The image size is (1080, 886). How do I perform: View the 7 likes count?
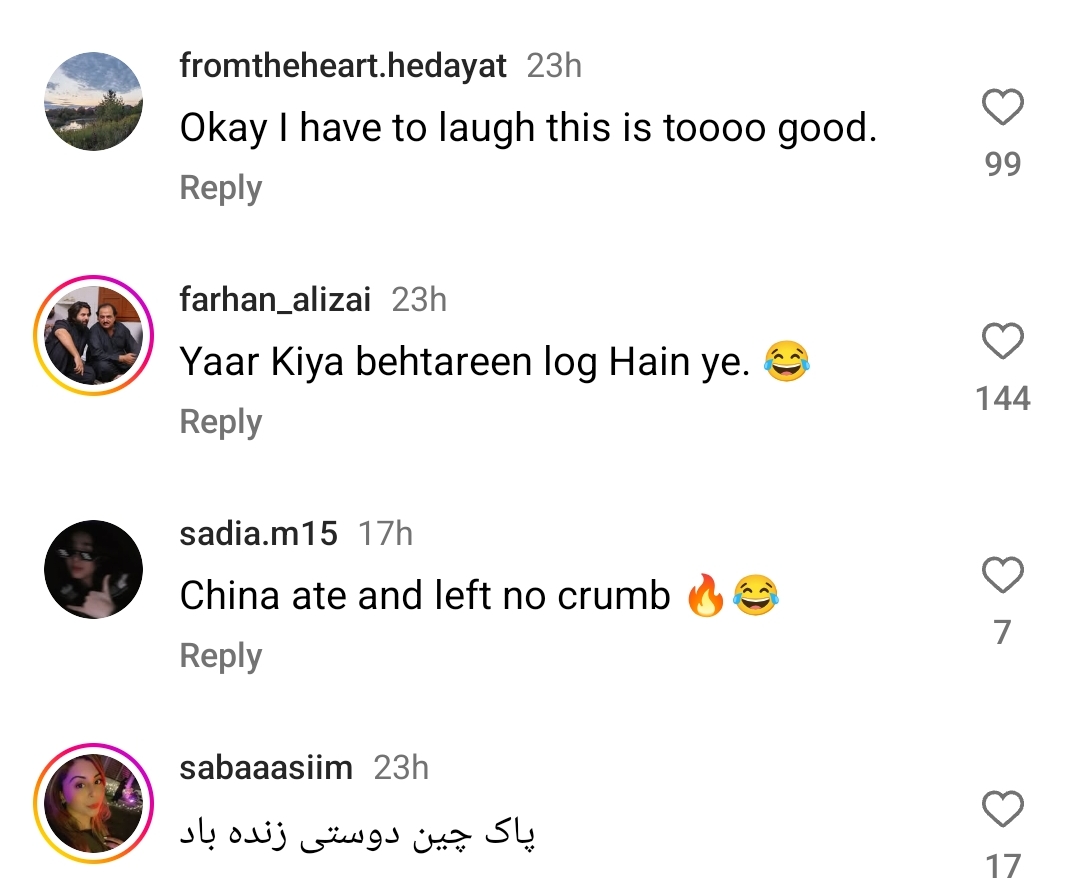click(x=1002, y=632)
